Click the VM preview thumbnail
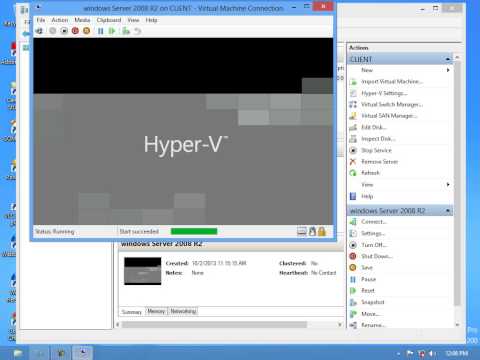 [x=143, y=271]
